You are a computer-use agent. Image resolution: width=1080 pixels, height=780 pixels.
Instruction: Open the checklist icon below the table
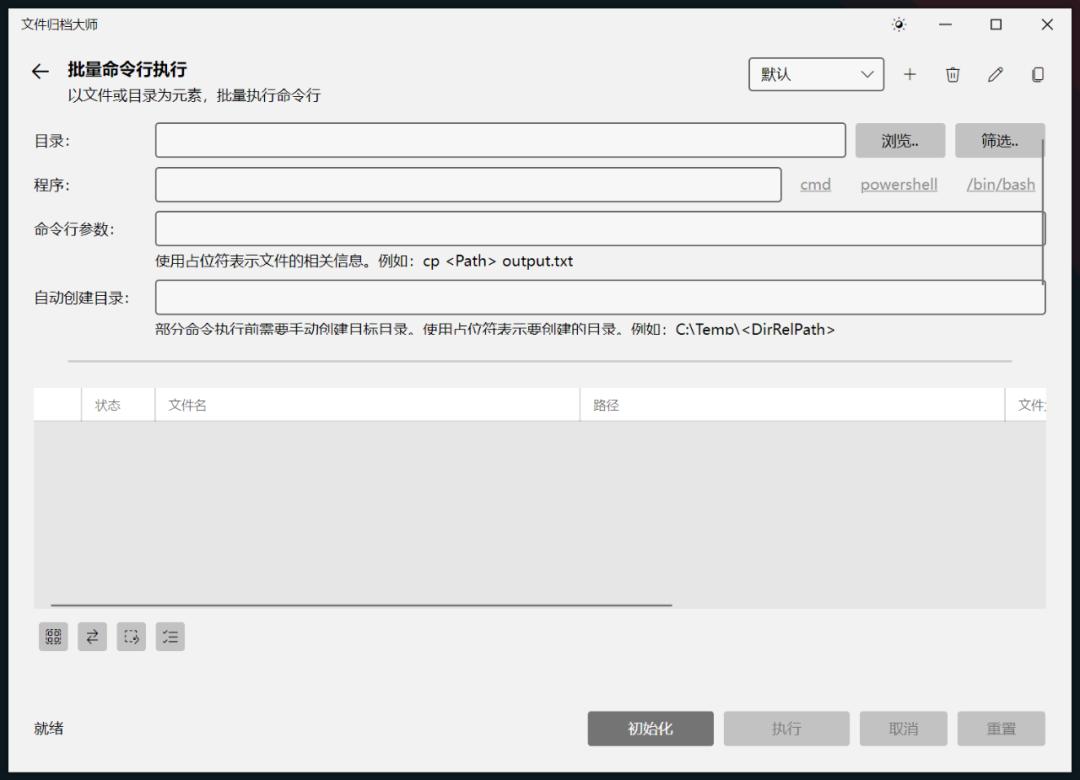169,636
